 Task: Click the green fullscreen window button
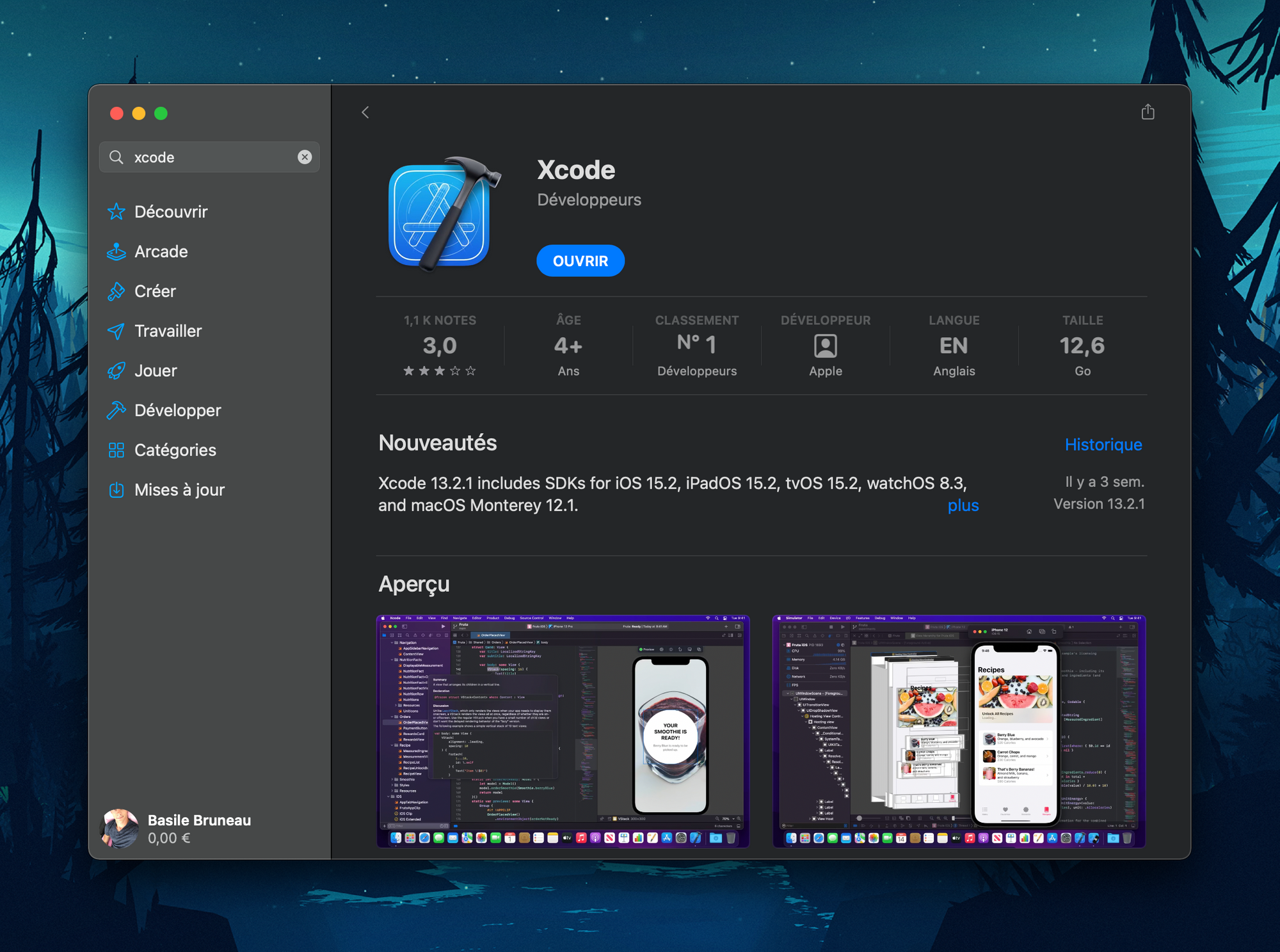[x=161, y=113]
